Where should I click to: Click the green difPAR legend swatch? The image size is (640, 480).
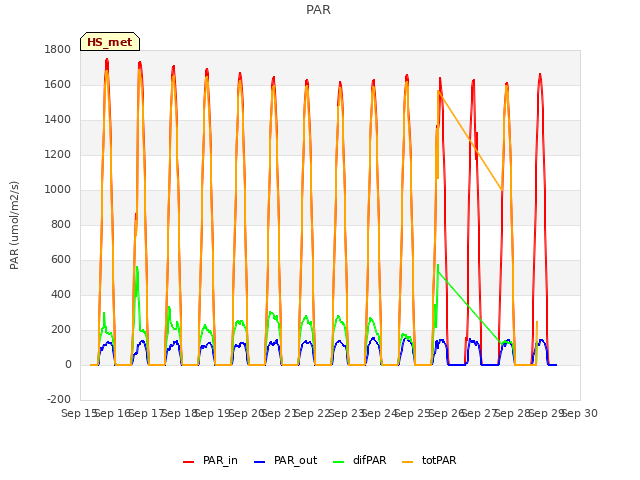tap(339, 462)
